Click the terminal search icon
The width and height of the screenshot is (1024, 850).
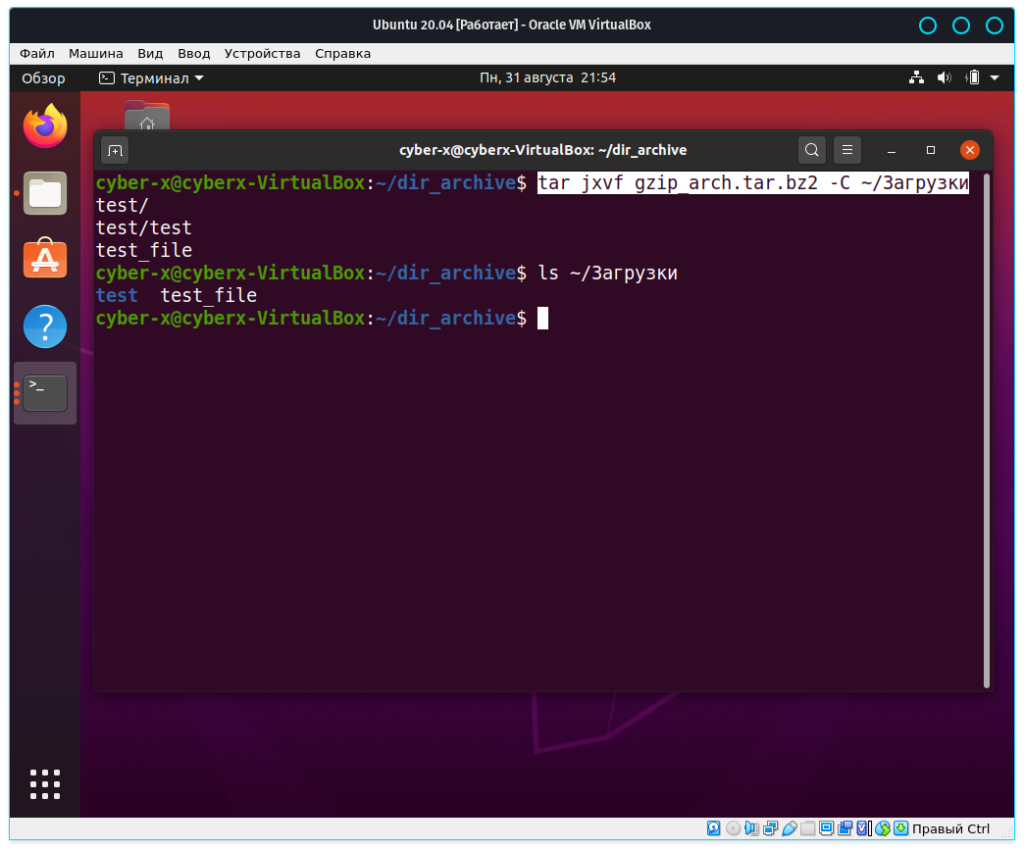tap(812, 150)
